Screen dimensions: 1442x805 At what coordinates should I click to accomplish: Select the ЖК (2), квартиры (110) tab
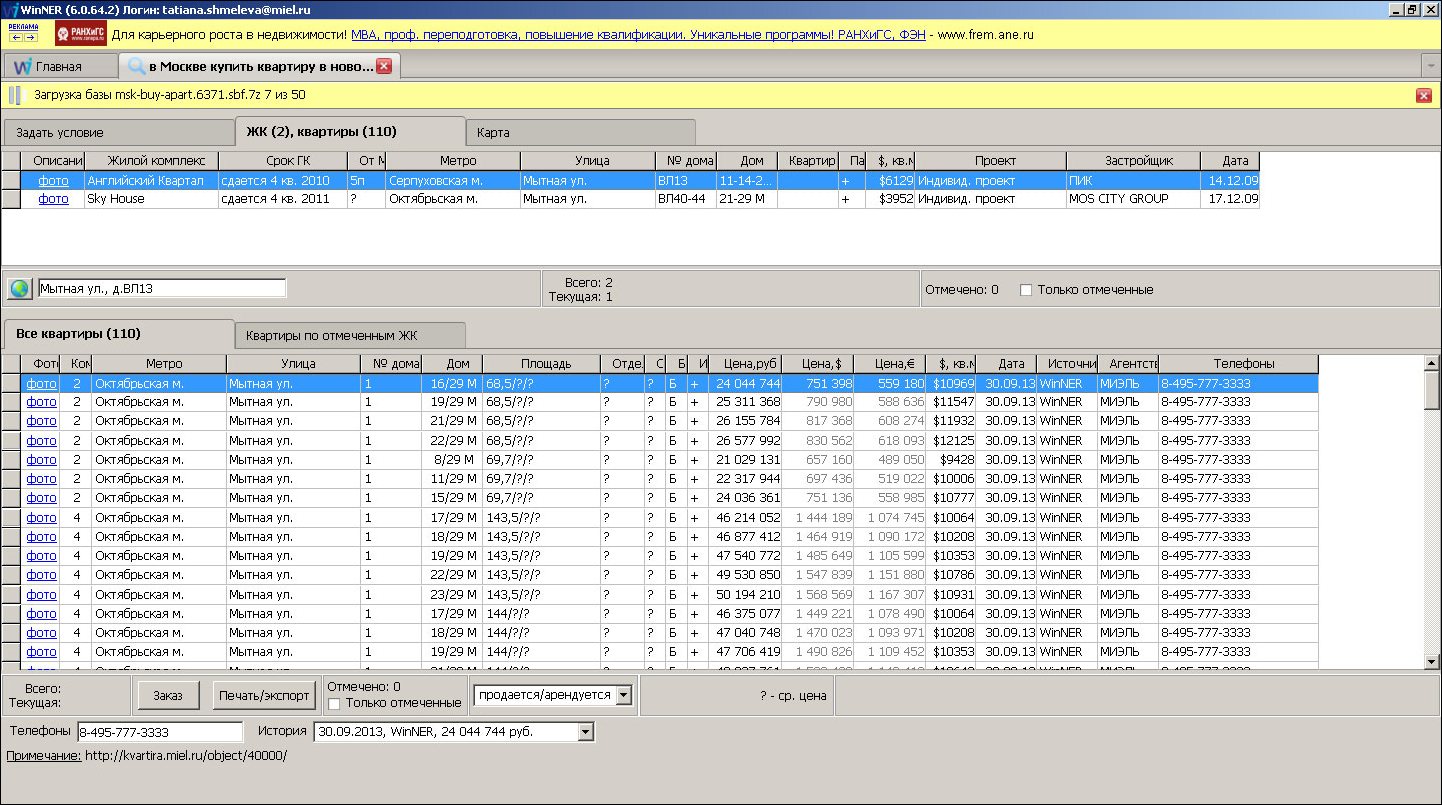point(350,131)
